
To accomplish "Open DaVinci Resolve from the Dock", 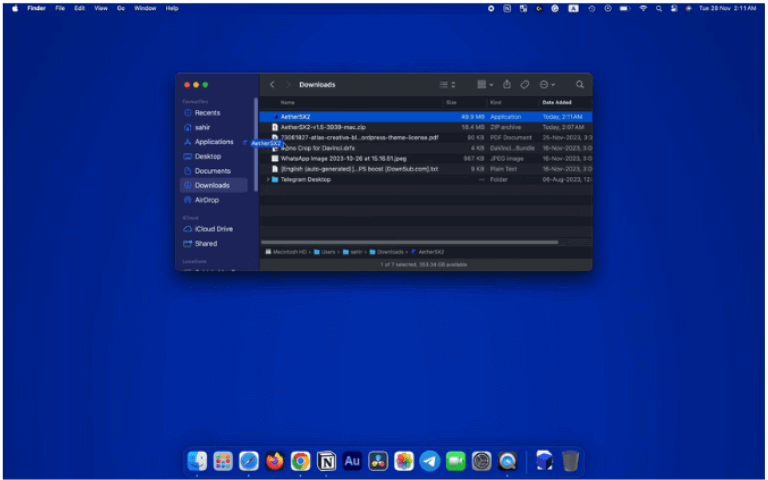I will point(378,461).
